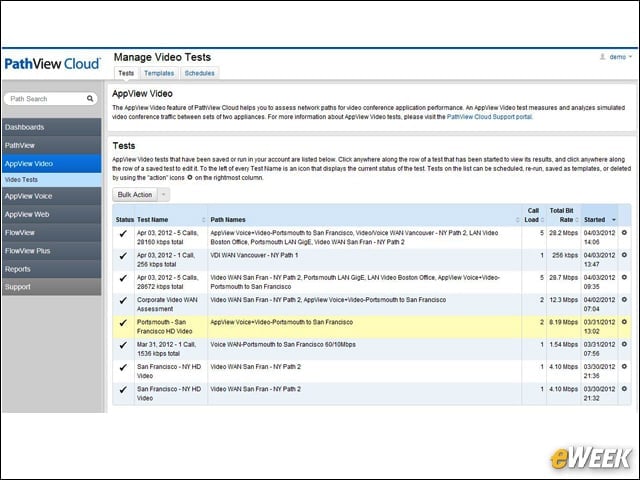Open action gear for Portsmouth - San Francisco HD Video
The width and height of the screenshot is (640, 480).
click(624, 322)
